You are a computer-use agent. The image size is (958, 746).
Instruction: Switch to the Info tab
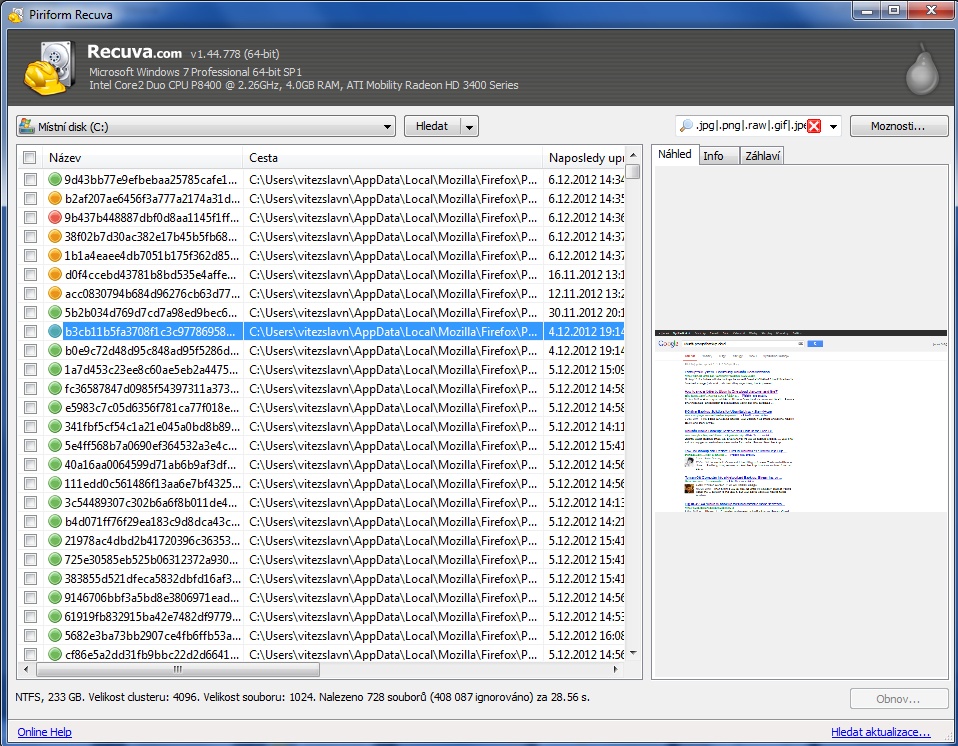pos(713,156)
